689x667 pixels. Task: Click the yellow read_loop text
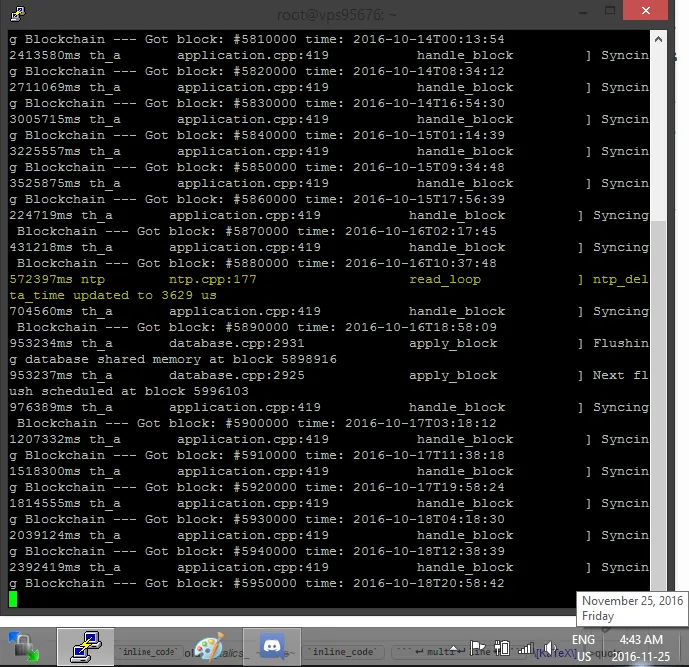tap(445, 279)
